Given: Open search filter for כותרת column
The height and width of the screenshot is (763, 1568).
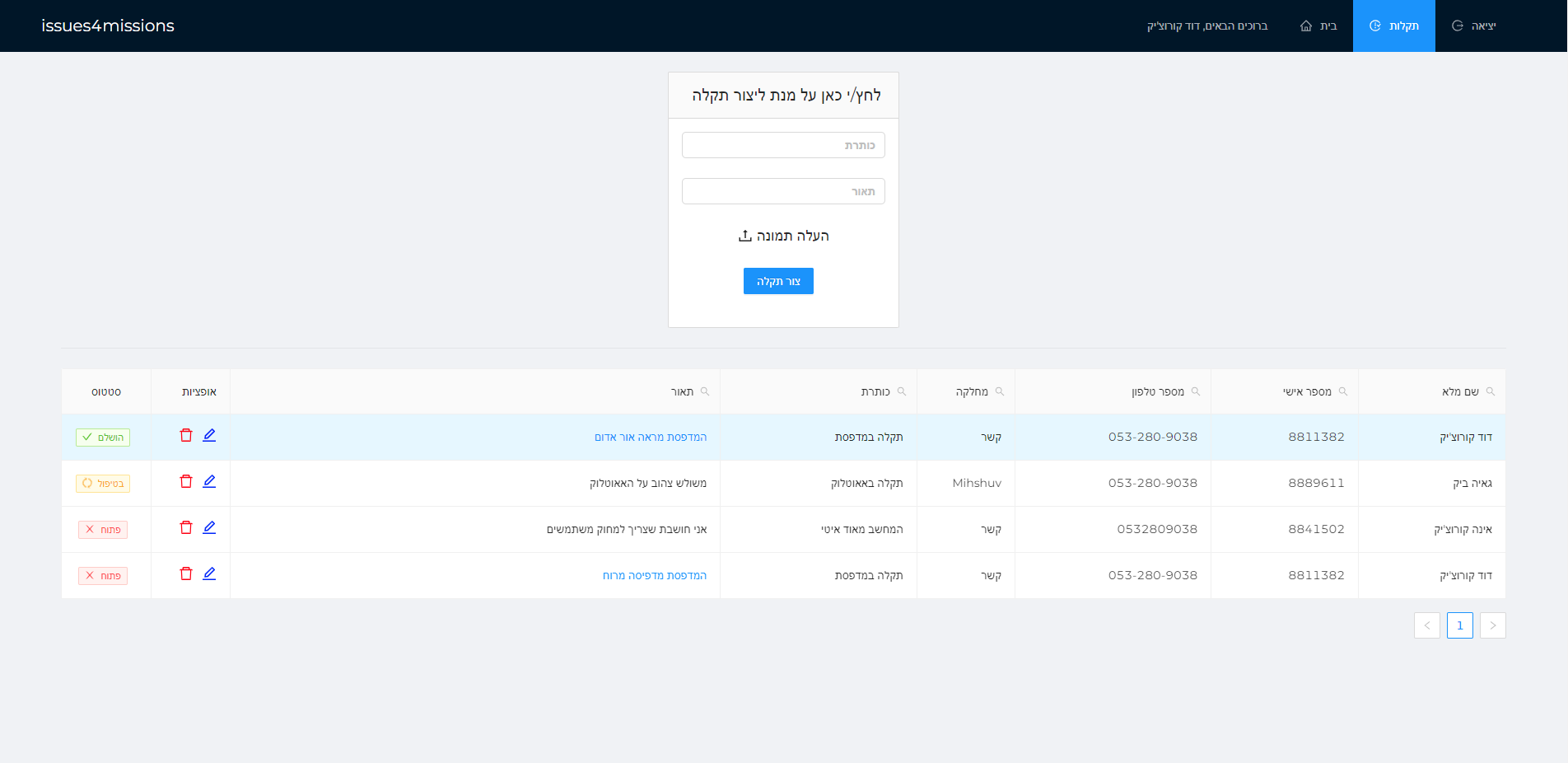Looking at the screenshot, I should coord(901,391).
